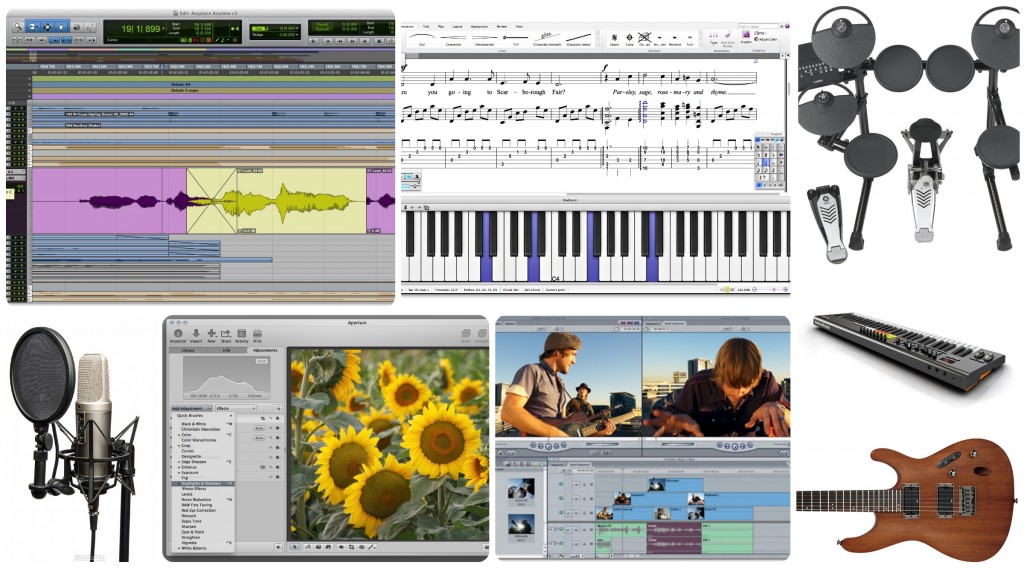Select the Grabber hand tool in Pro Tools

(61, 27)
